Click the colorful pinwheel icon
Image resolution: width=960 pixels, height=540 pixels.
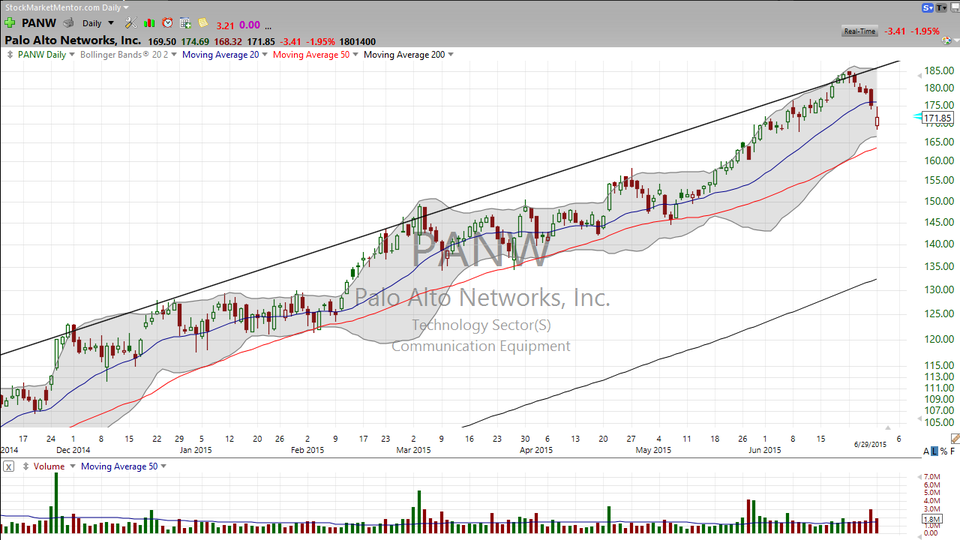coord(947,40)
